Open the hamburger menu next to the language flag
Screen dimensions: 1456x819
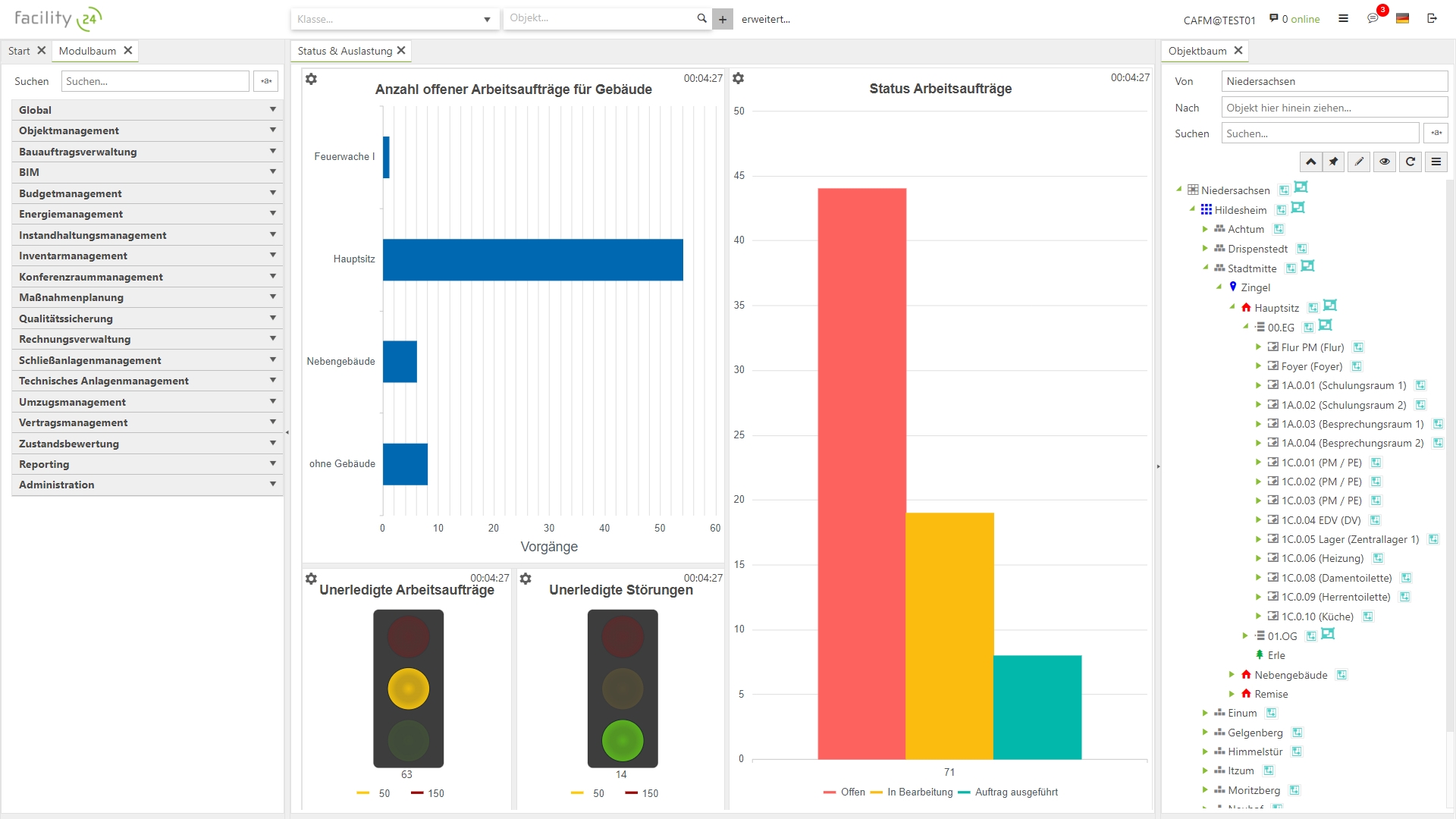click(x=1344, y=19)
